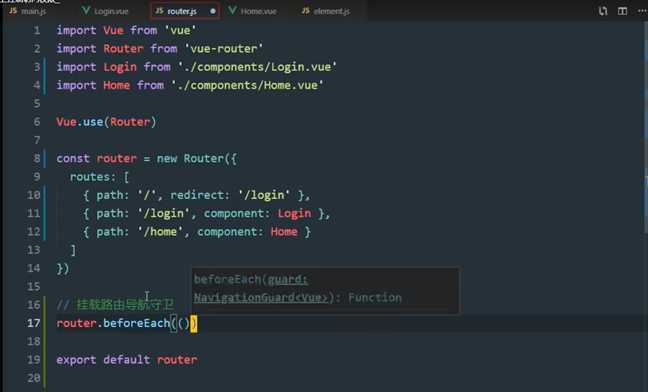Select the router.js tab
The height and width of the screenshot is (392, 648).
(185, 11)
